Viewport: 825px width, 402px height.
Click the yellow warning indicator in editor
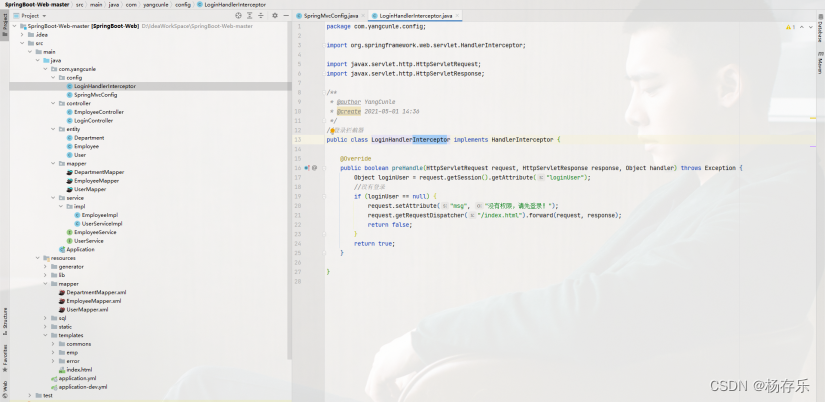pyautogui.click(x=790, y=27)
